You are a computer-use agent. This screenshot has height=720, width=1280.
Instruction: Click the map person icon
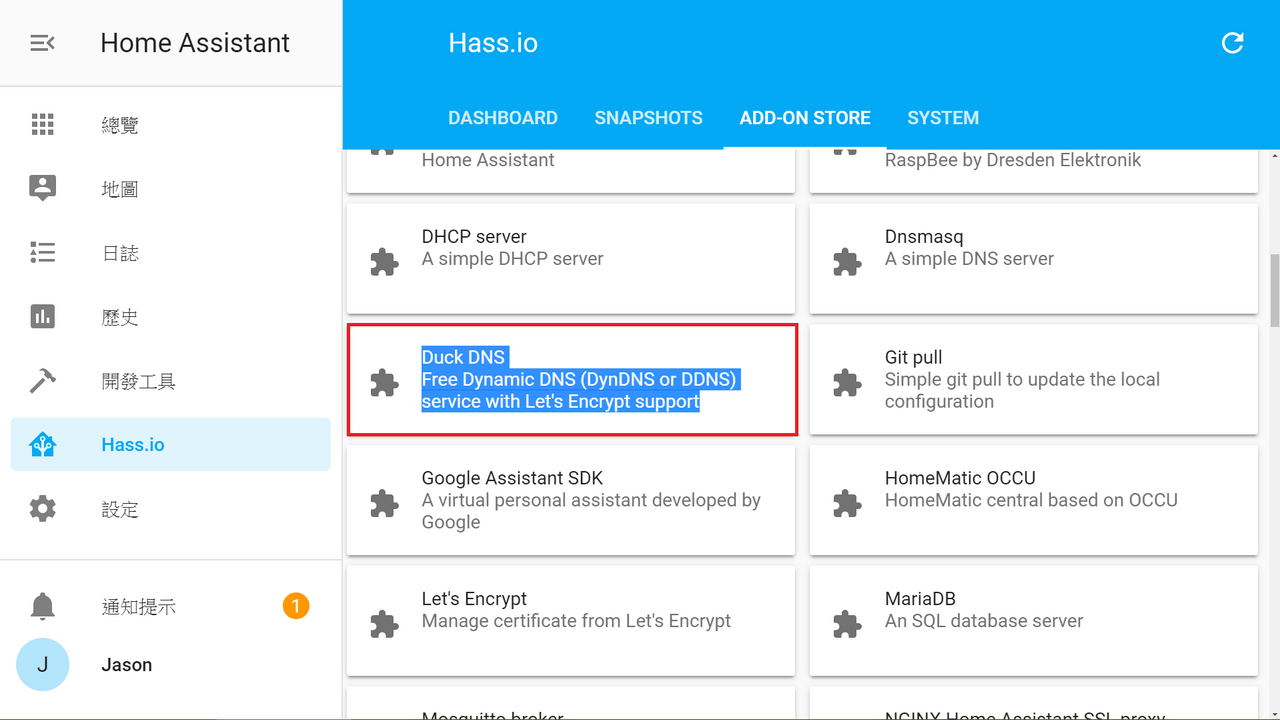(x=42, y=188)
